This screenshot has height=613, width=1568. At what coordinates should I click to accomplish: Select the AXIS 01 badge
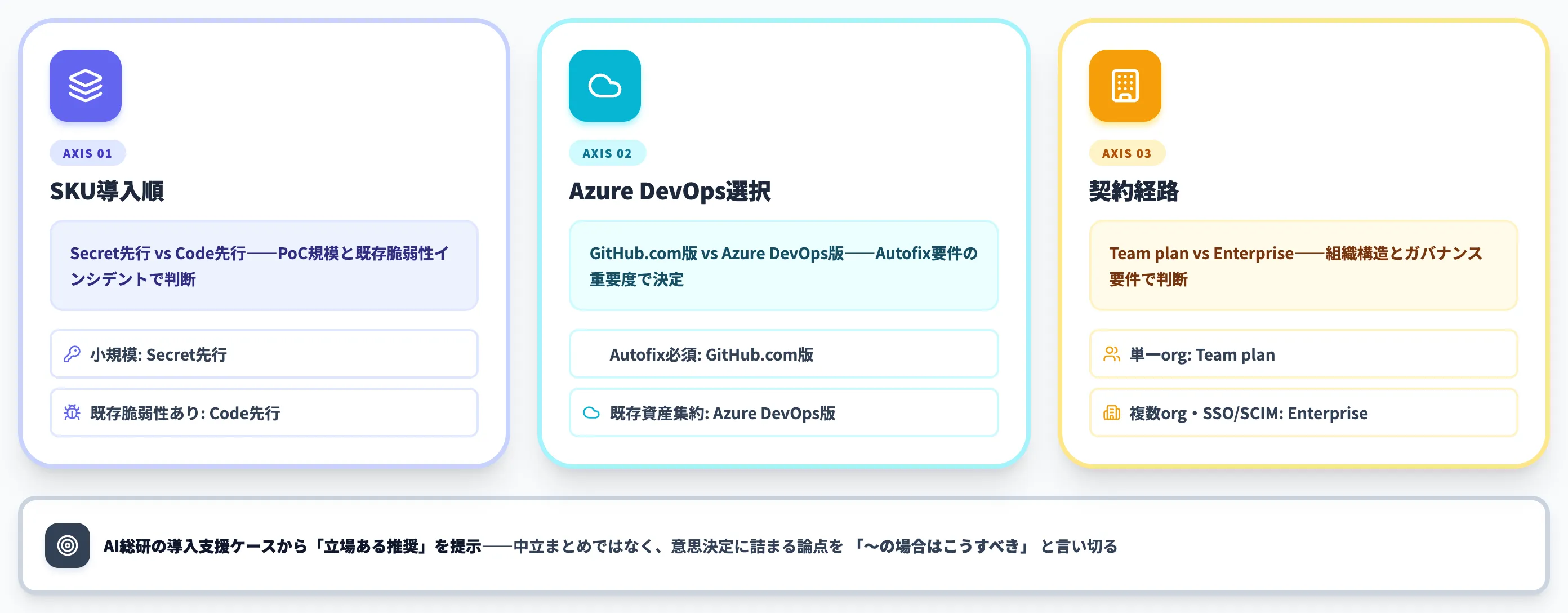click(88, 153)
